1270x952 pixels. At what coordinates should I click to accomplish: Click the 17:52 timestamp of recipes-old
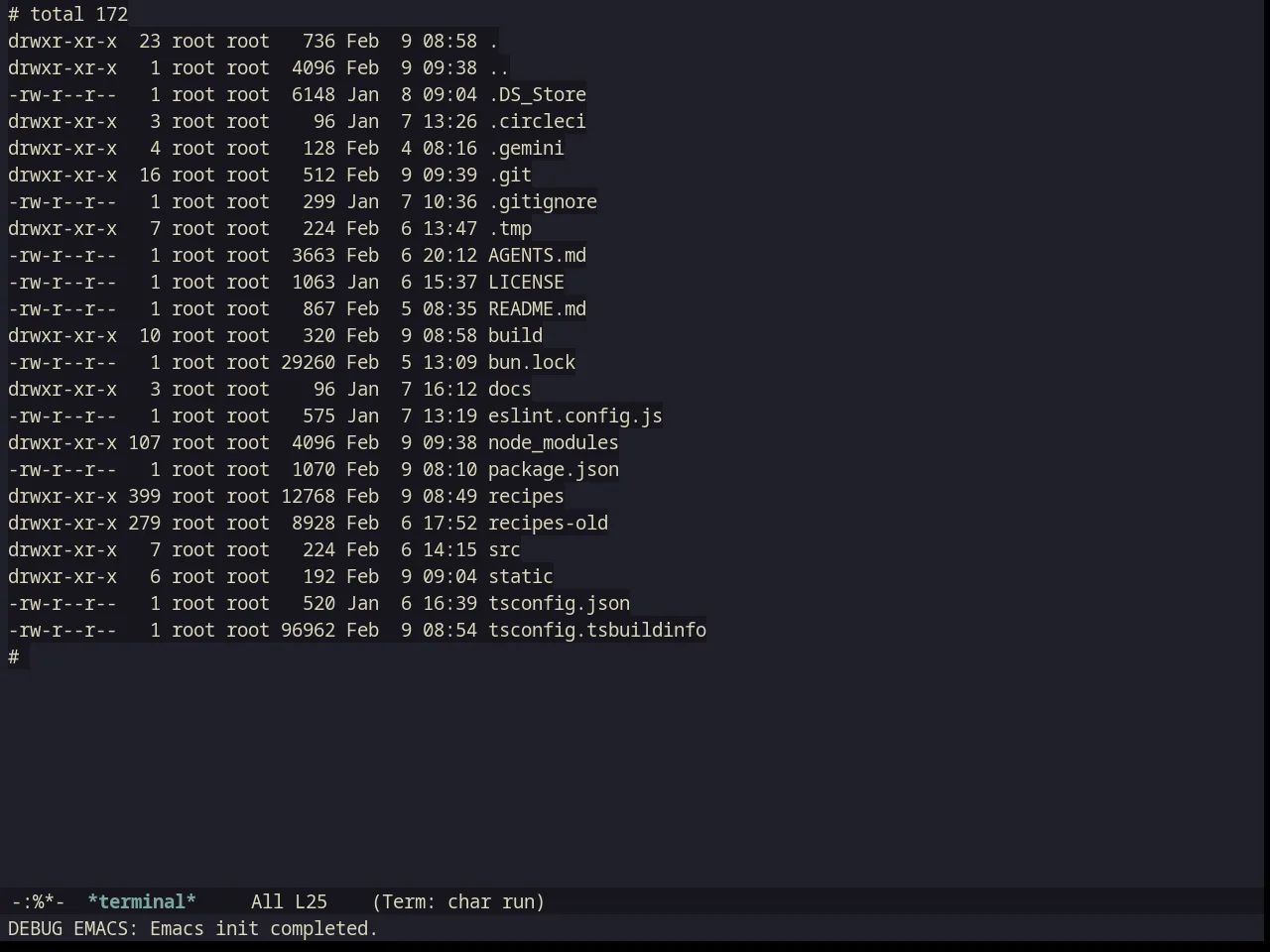coord(449,523)
